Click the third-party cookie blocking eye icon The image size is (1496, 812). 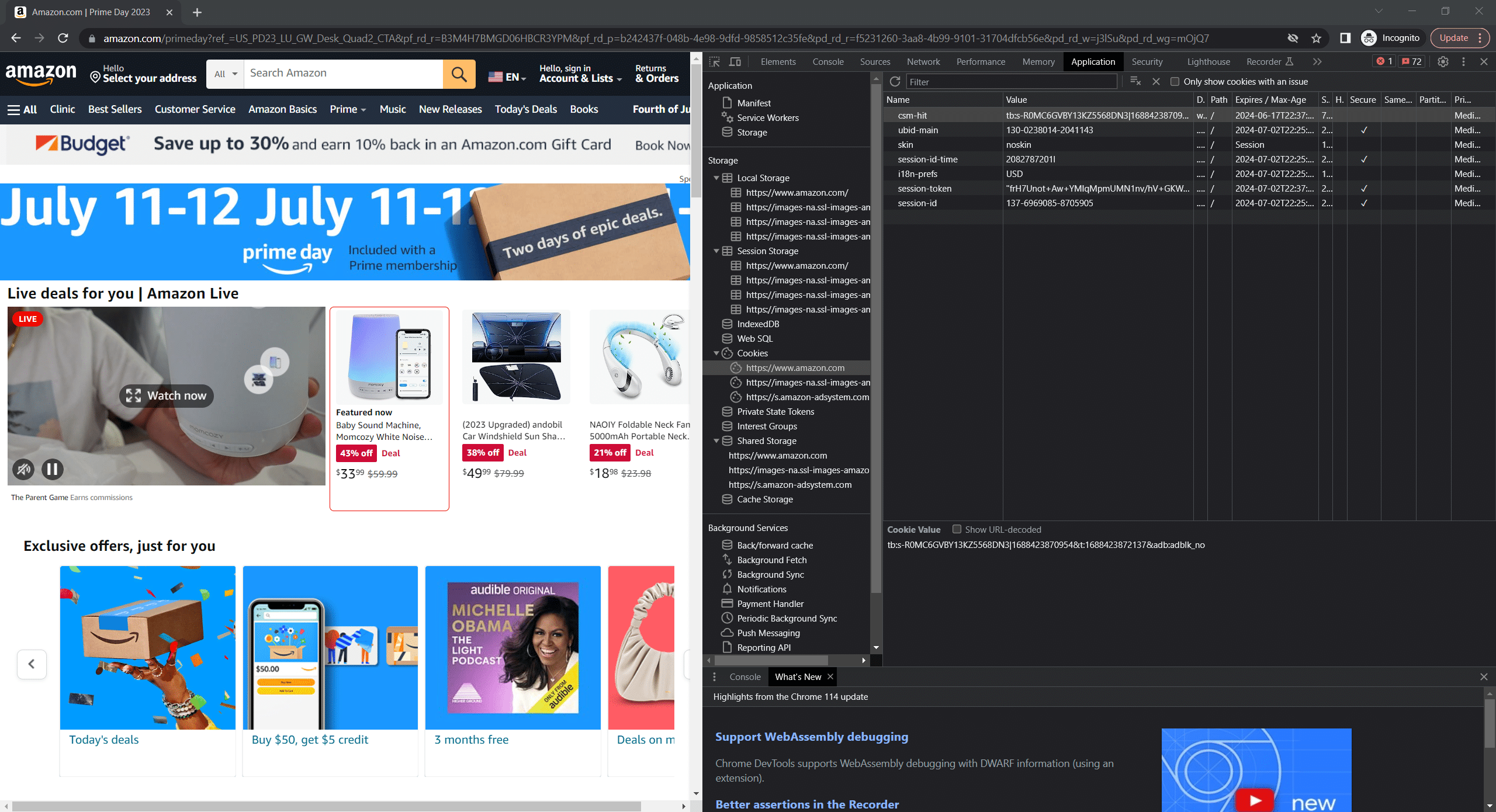pyautogui.click(x=1293, y=39)
